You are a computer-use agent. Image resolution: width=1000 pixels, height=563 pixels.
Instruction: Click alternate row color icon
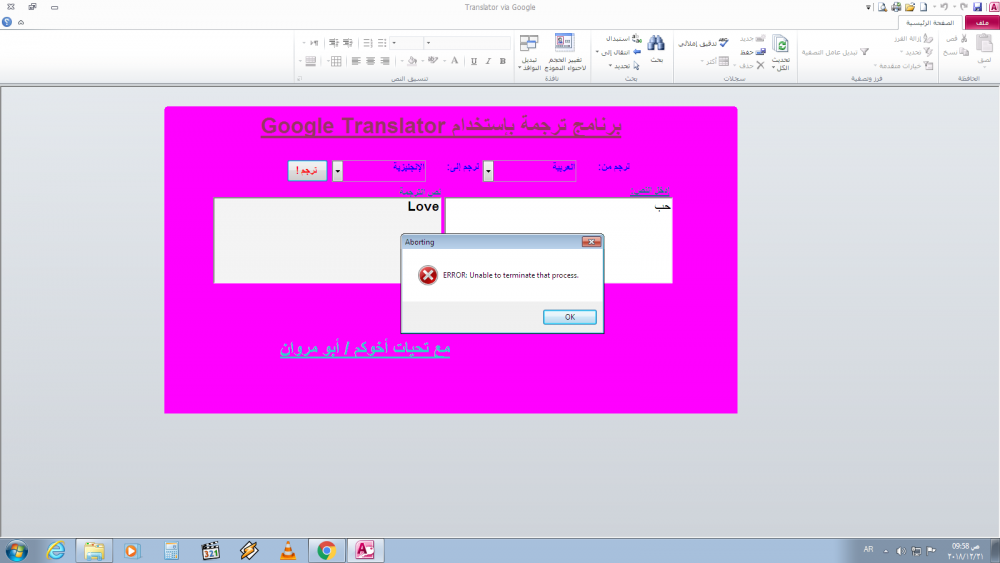pos(311,61)
